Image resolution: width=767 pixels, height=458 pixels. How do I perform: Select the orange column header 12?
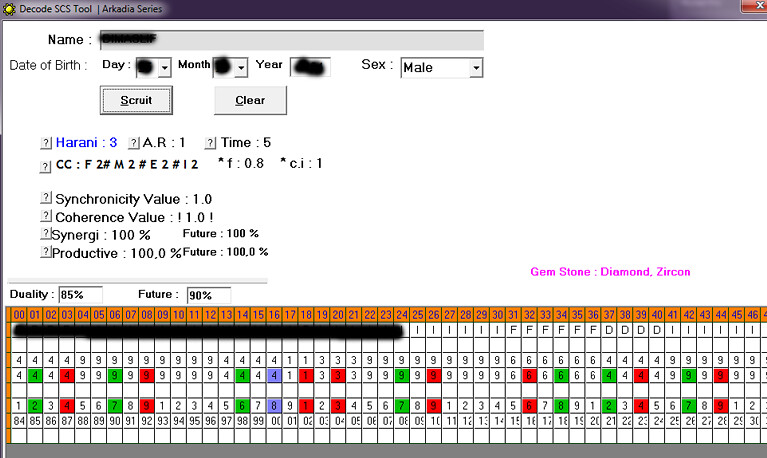210,315
